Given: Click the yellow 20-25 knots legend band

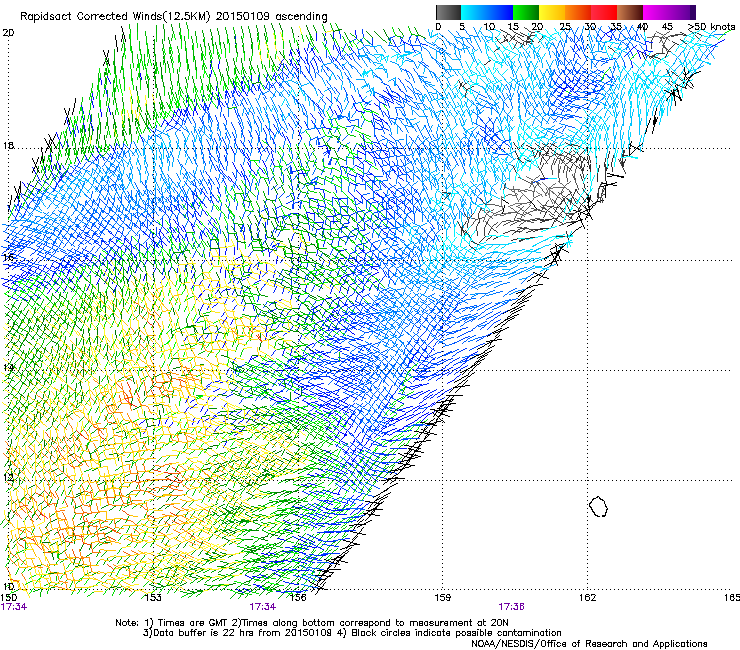Looking at the screenshot, I should (552, 12).
